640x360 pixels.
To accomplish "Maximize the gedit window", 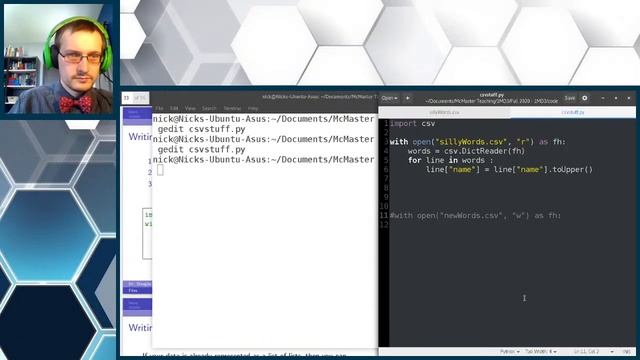I will click(x=616, y=98).
